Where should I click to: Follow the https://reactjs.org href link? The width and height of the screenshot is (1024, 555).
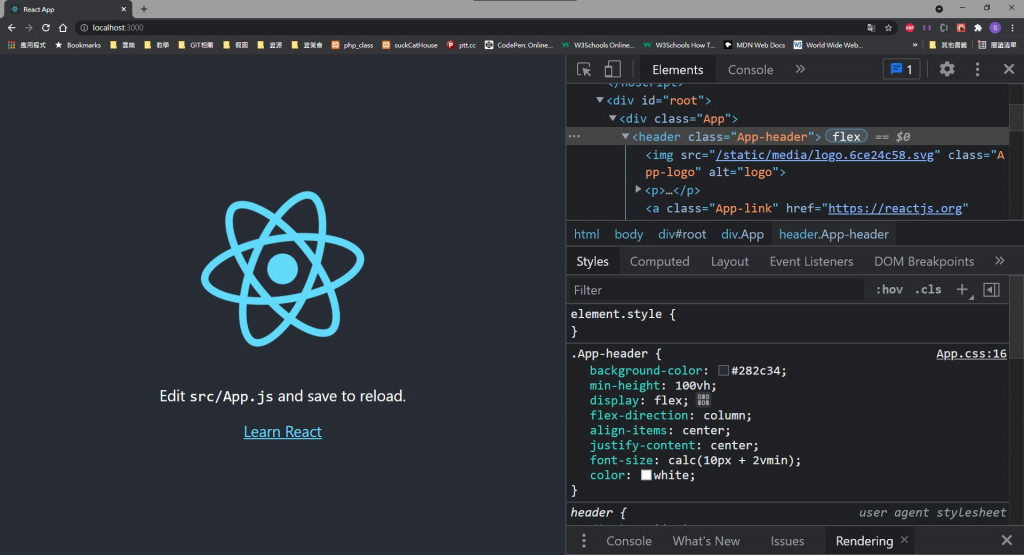click(x=895, y=208)
